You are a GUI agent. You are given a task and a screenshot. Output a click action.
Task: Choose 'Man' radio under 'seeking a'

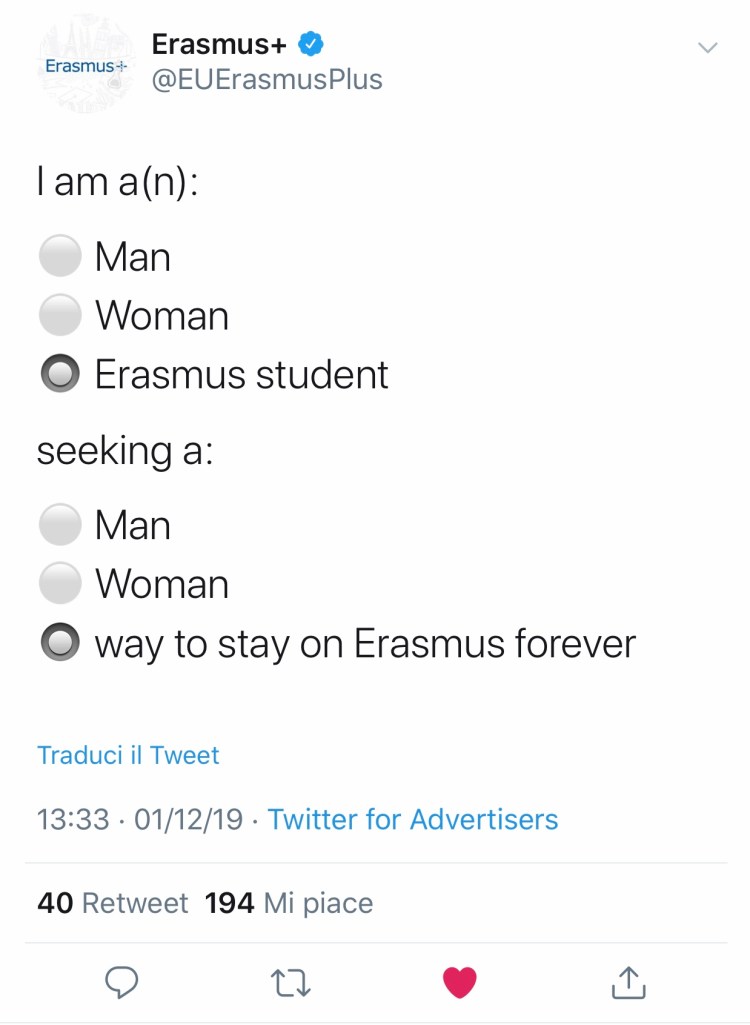[x=59, y=526]
